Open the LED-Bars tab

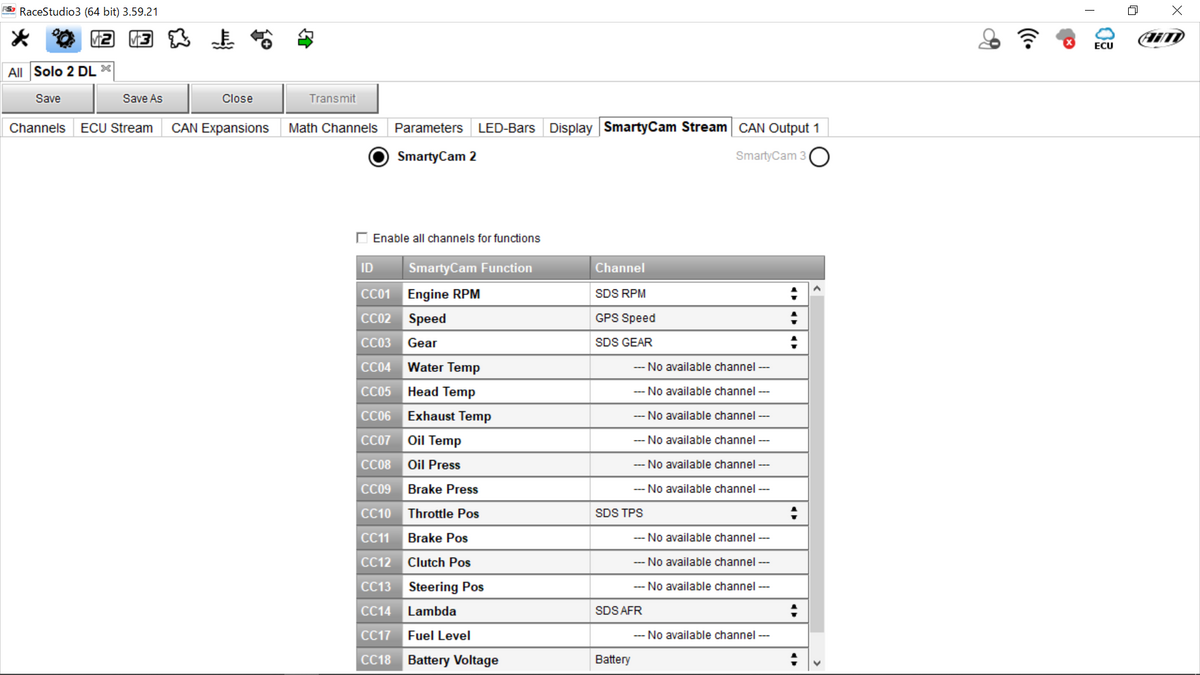pyautogui.click(x=506, y=127)
